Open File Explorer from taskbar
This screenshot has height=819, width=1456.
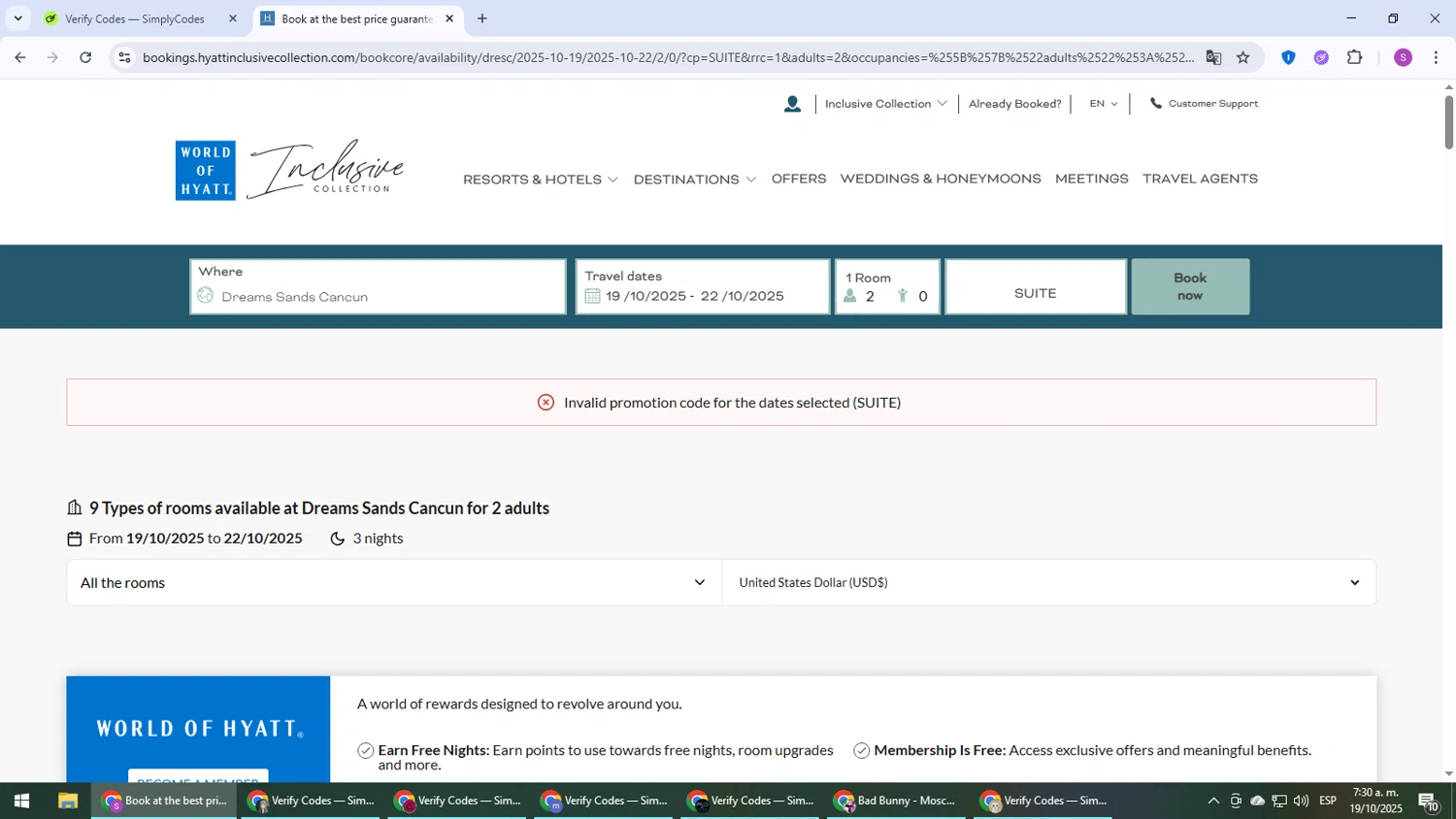[67, 802]
